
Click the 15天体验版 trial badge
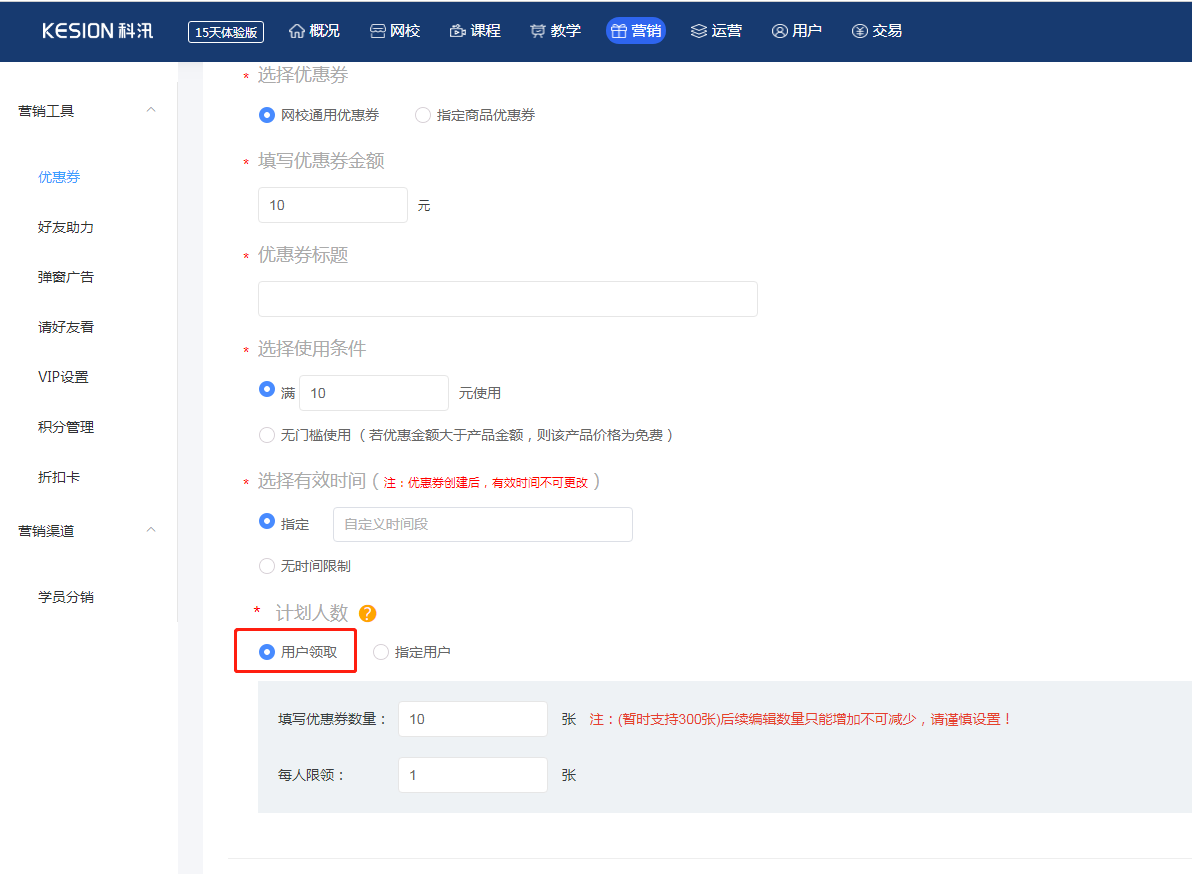(x=226, y=32)
